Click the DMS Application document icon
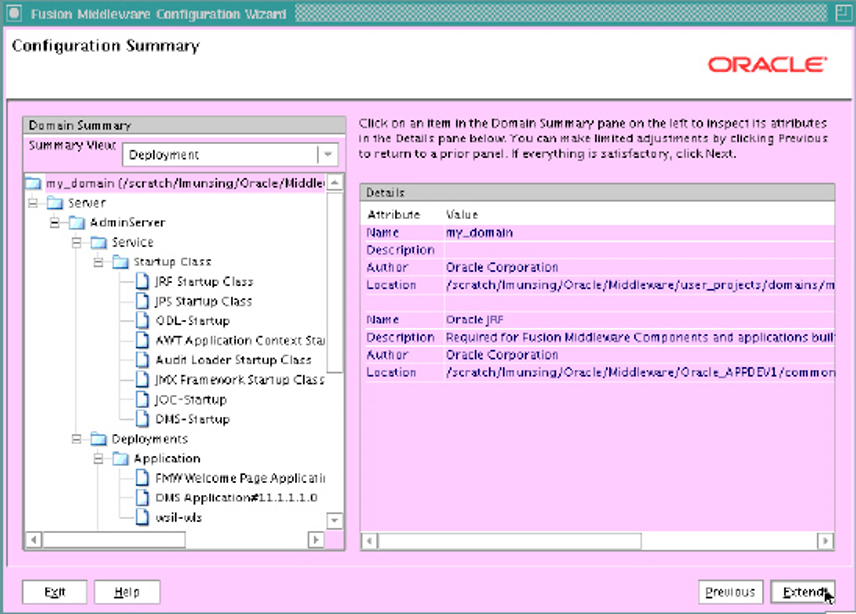The width and height of the screenshot is (856, 614). (x=142, y=498)
